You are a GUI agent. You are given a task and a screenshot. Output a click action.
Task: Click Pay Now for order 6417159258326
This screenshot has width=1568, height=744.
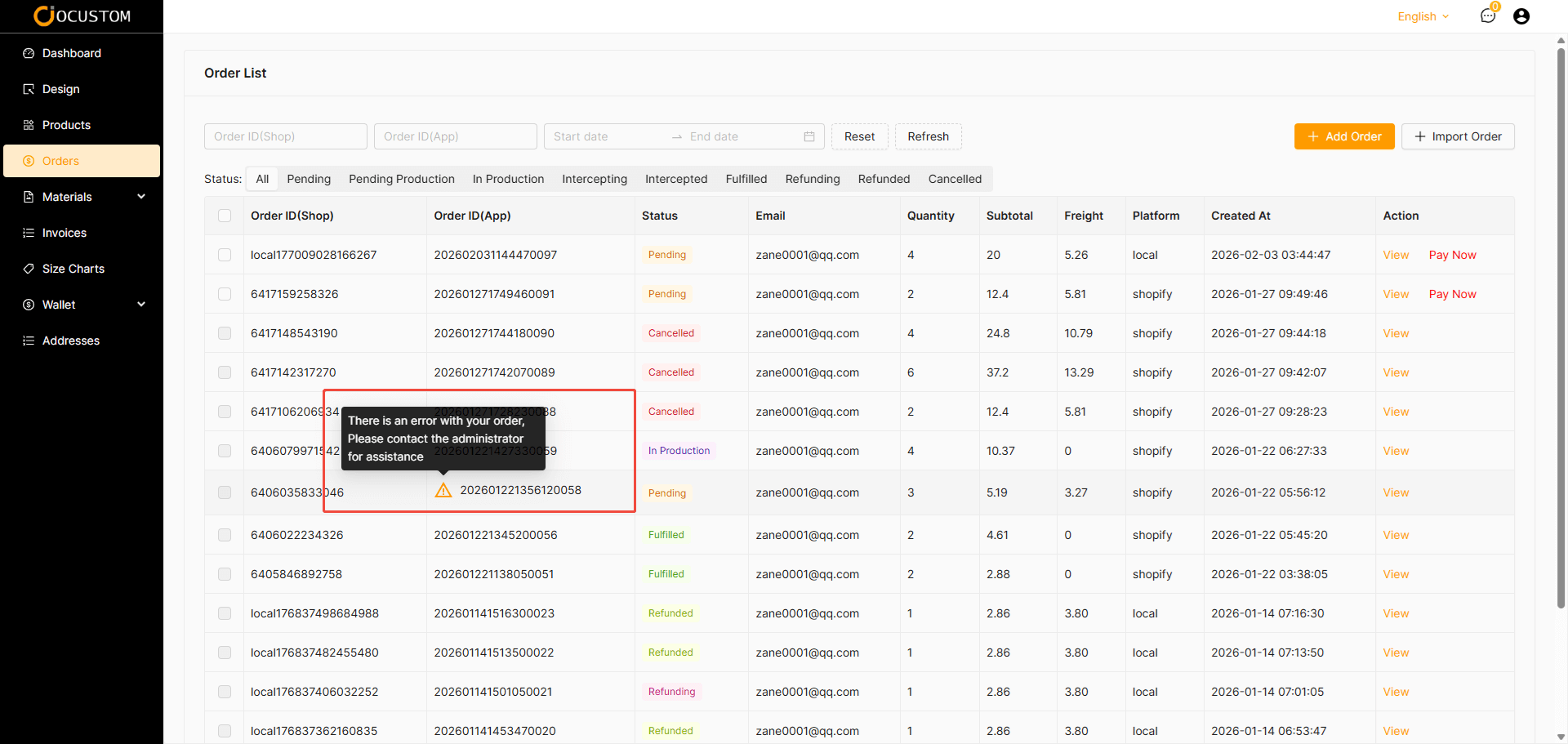click(1452, 294)
